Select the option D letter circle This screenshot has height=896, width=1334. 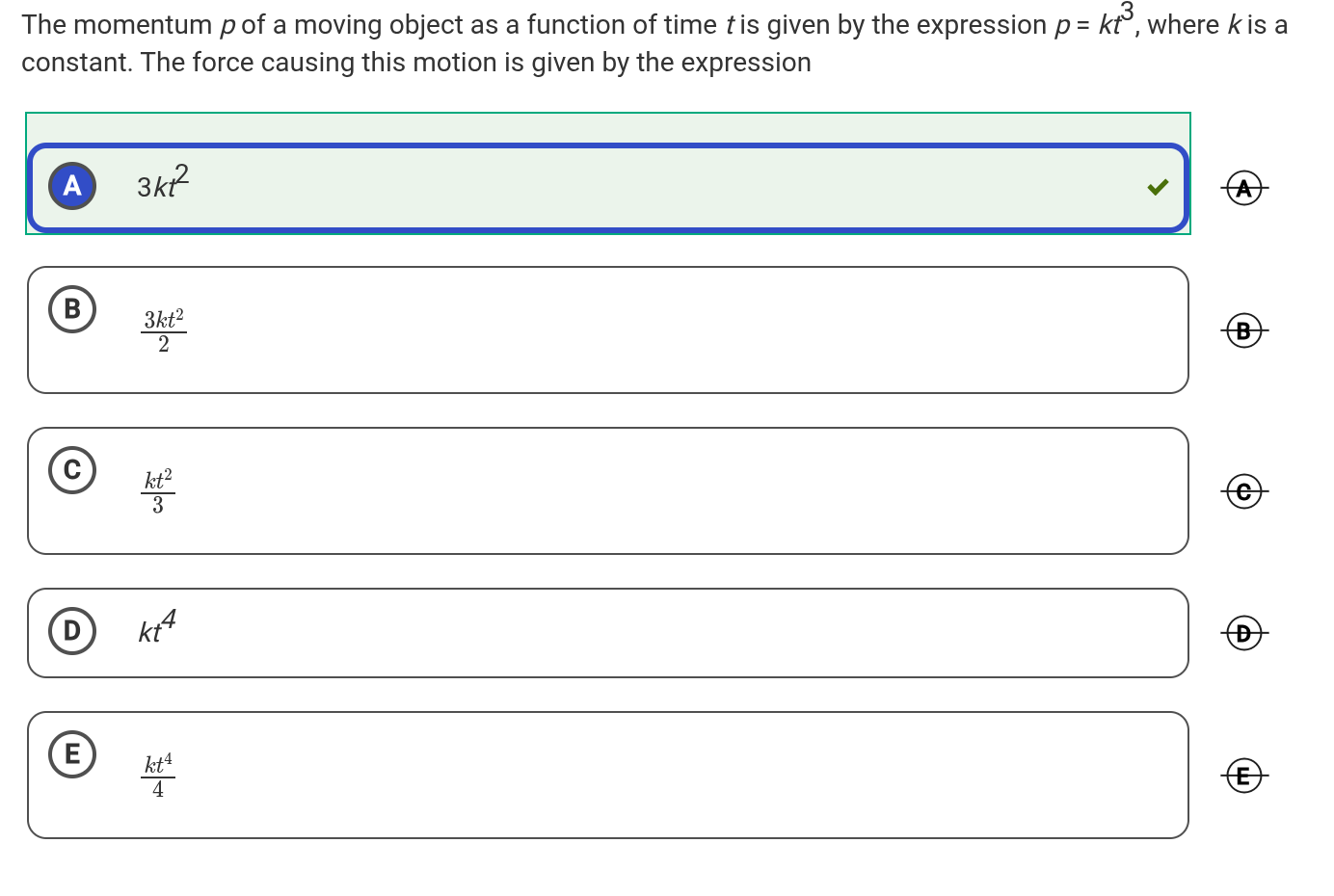pyautogui.click(x=72, y=631)
